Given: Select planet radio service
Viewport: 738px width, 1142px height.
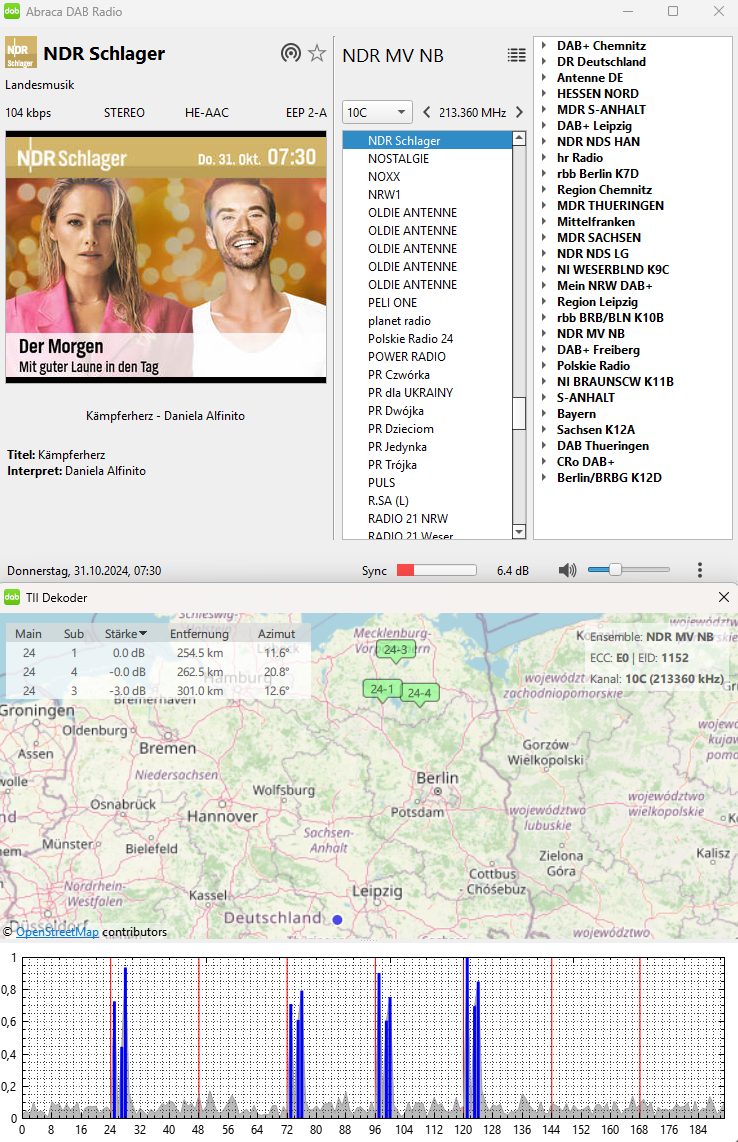Looking at the screenshot, I should tap(428, 320).
